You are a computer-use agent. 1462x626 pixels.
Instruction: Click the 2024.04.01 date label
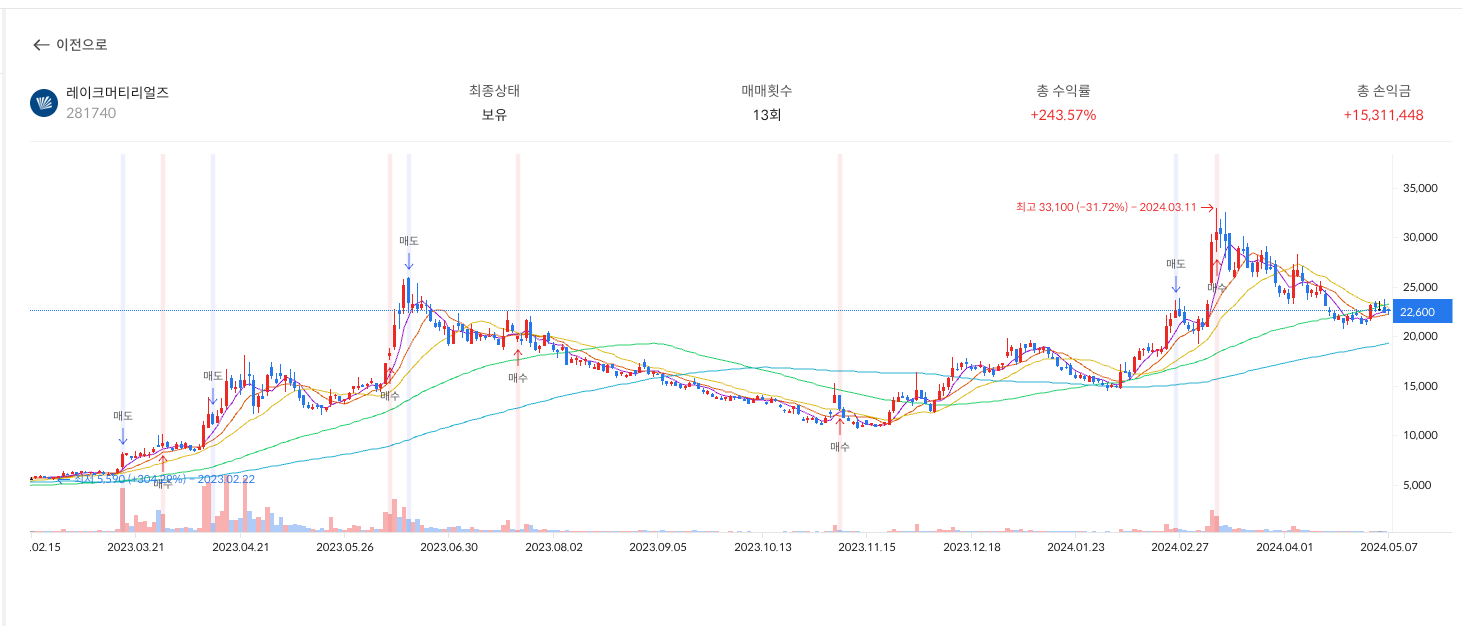tap(1285, 547)
